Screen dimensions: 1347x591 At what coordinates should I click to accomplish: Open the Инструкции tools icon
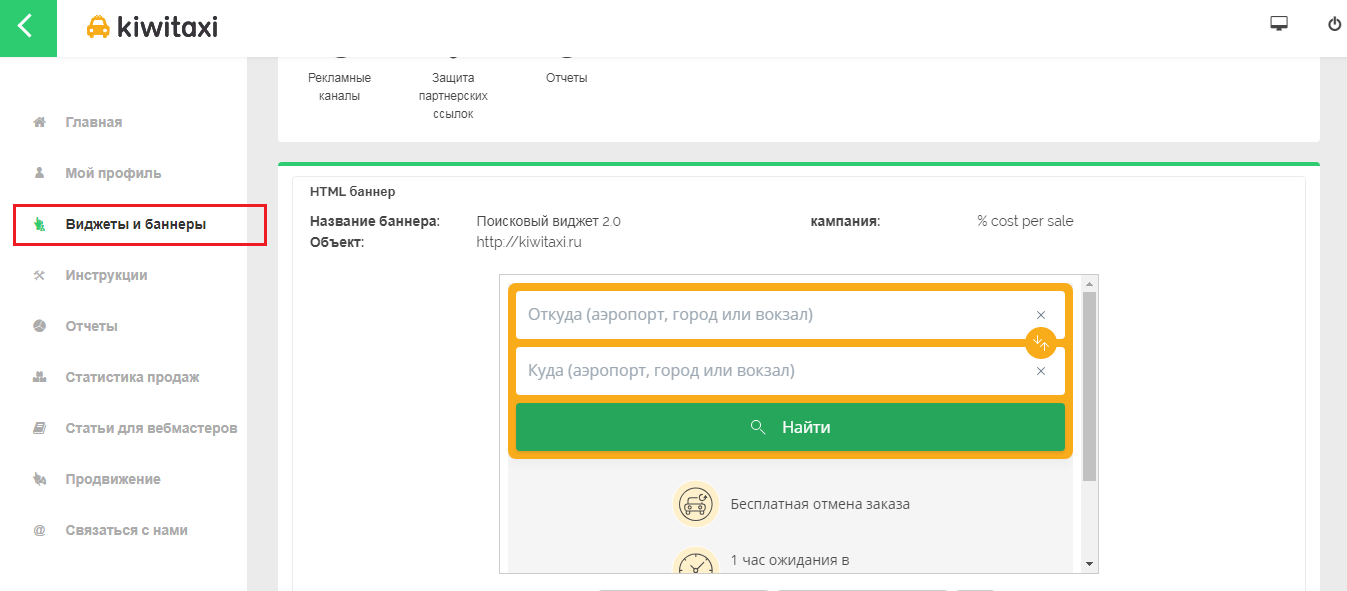point(39,274)
